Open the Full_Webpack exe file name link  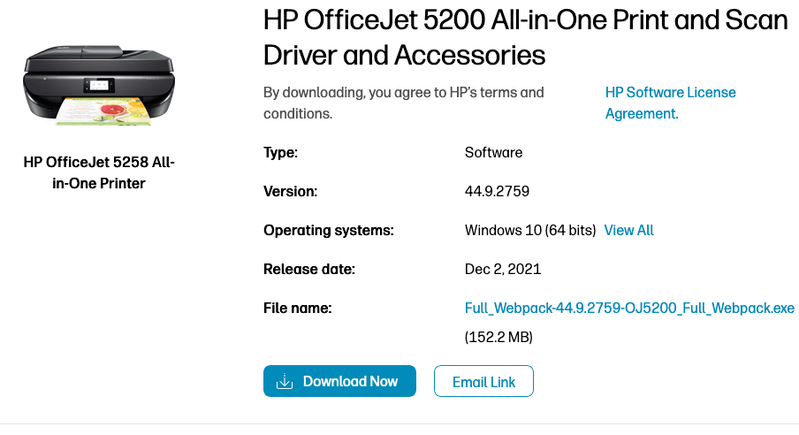click(x=629, y=308)
